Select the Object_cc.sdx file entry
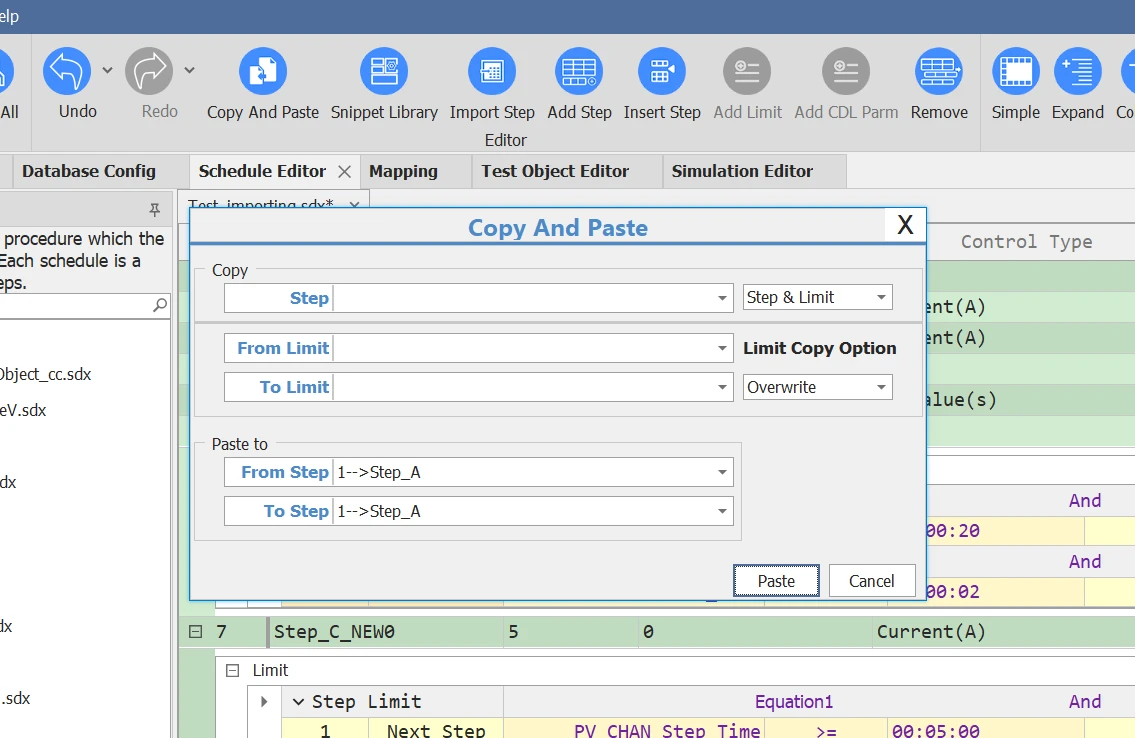 [46, 375]
